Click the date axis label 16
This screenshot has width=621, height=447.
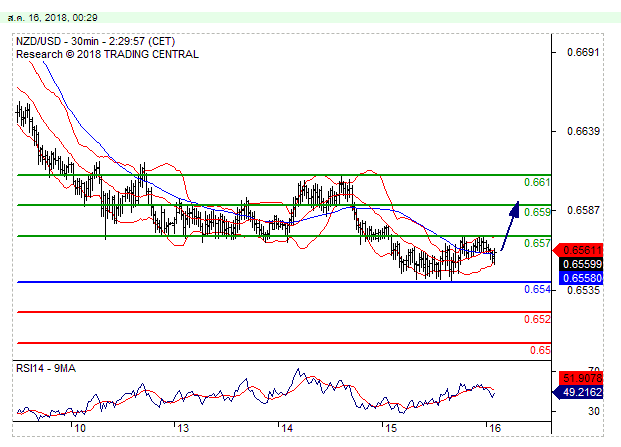tap(495, 428)
